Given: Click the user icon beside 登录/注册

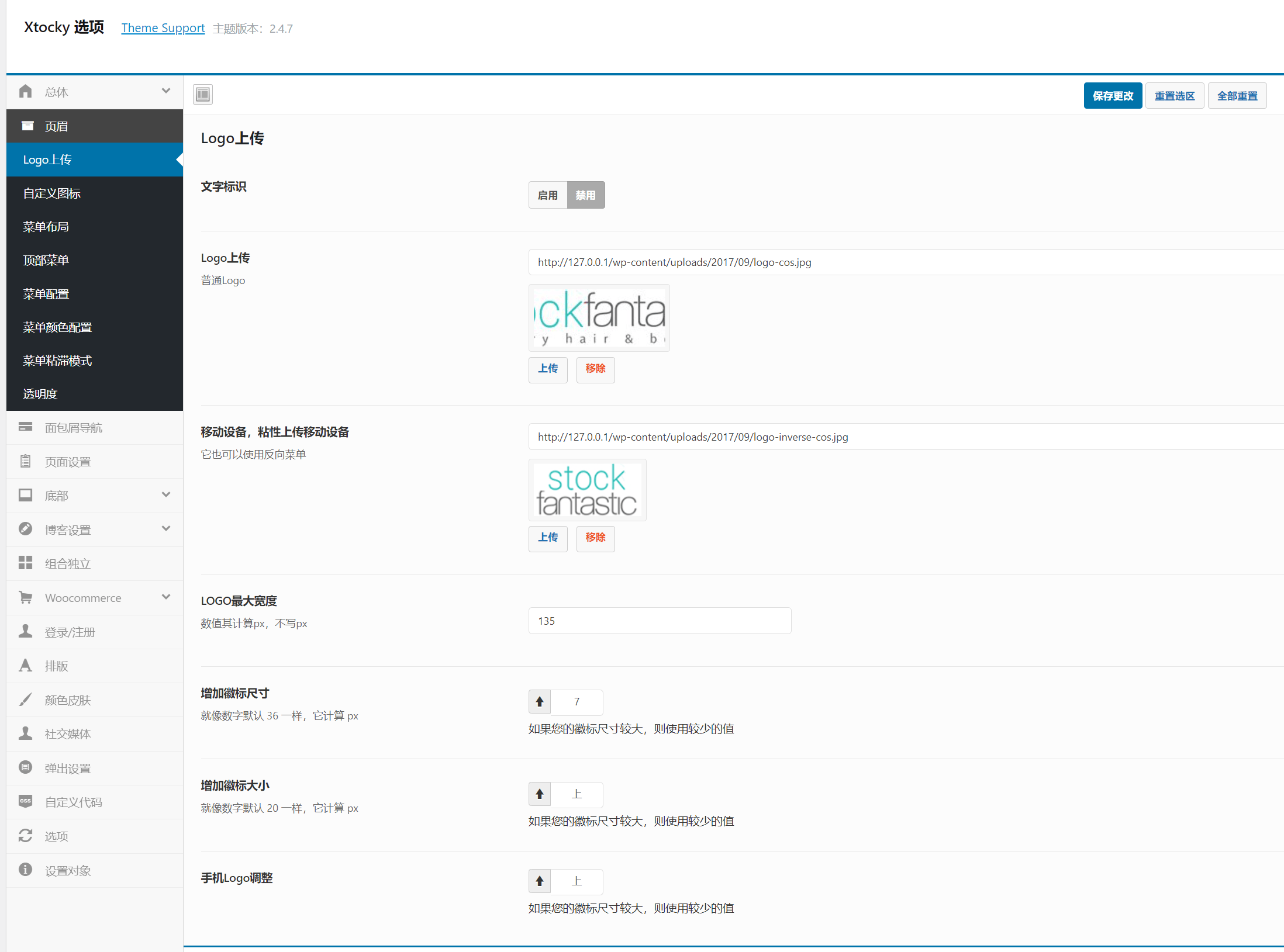Looking at the screenshot, I should point(25,631).
